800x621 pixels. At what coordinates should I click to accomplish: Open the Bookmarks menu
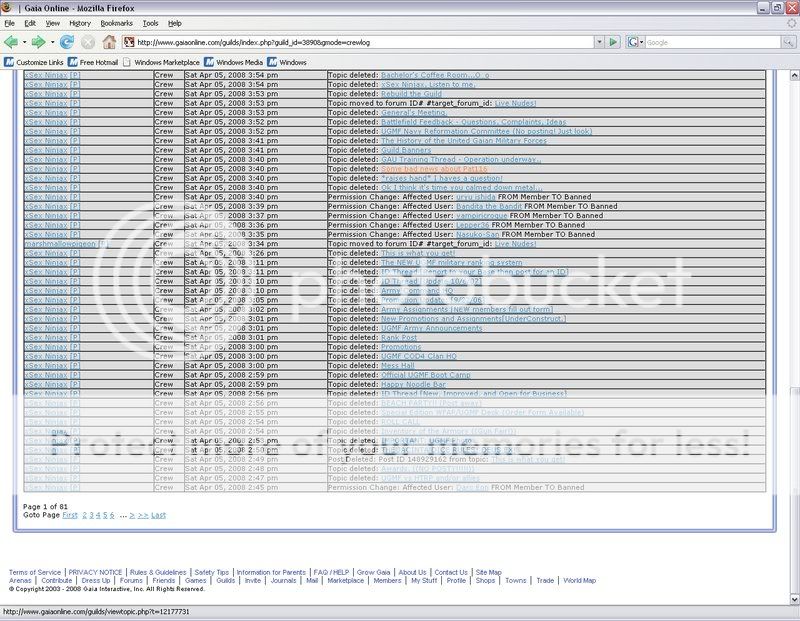(116, 22)
